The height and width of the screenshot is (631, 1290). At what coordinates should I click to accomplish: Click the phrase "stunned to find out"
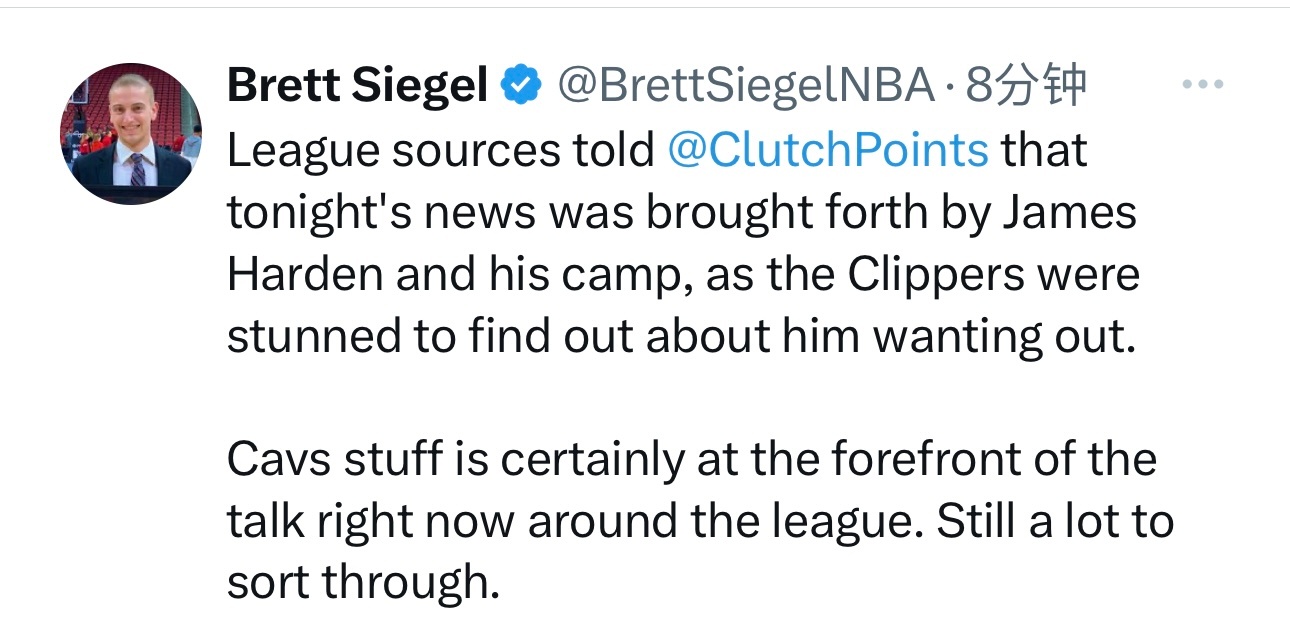(x=430, y=336)
